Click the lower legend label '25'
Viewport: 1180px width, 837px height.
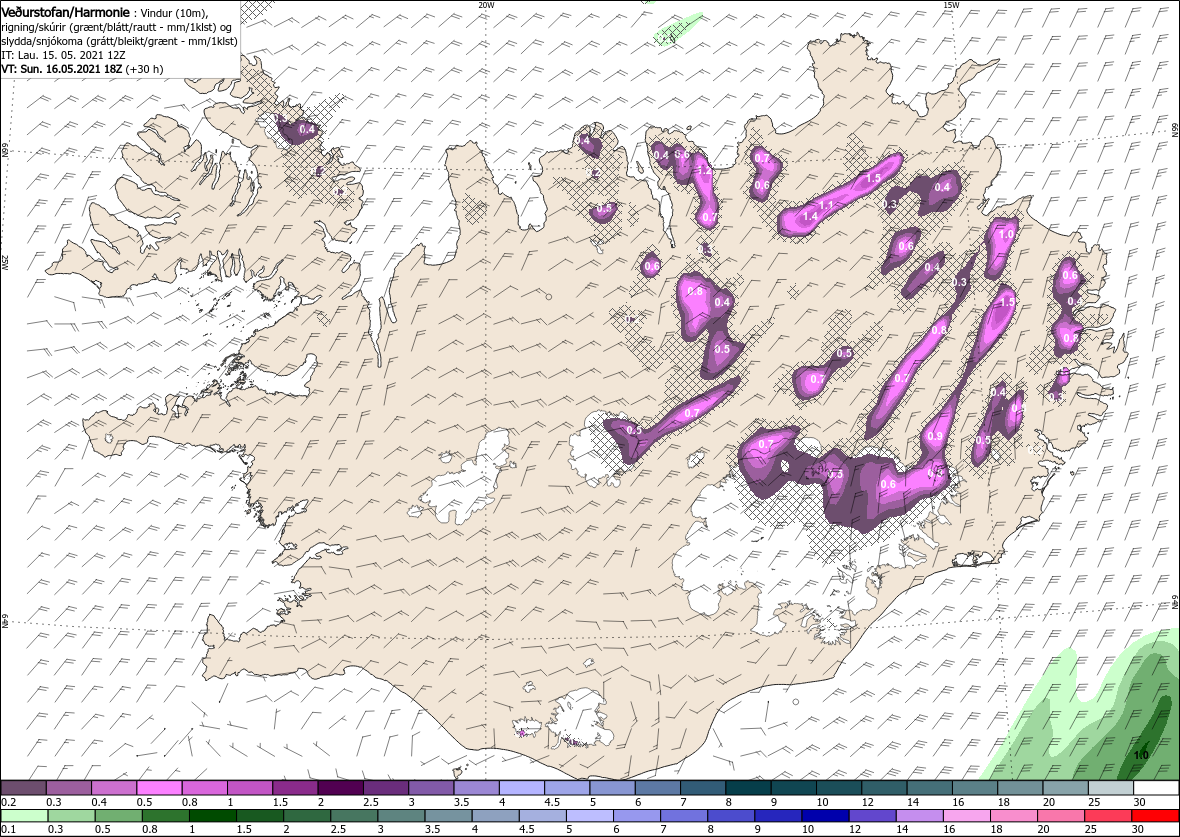(1091, 831)
